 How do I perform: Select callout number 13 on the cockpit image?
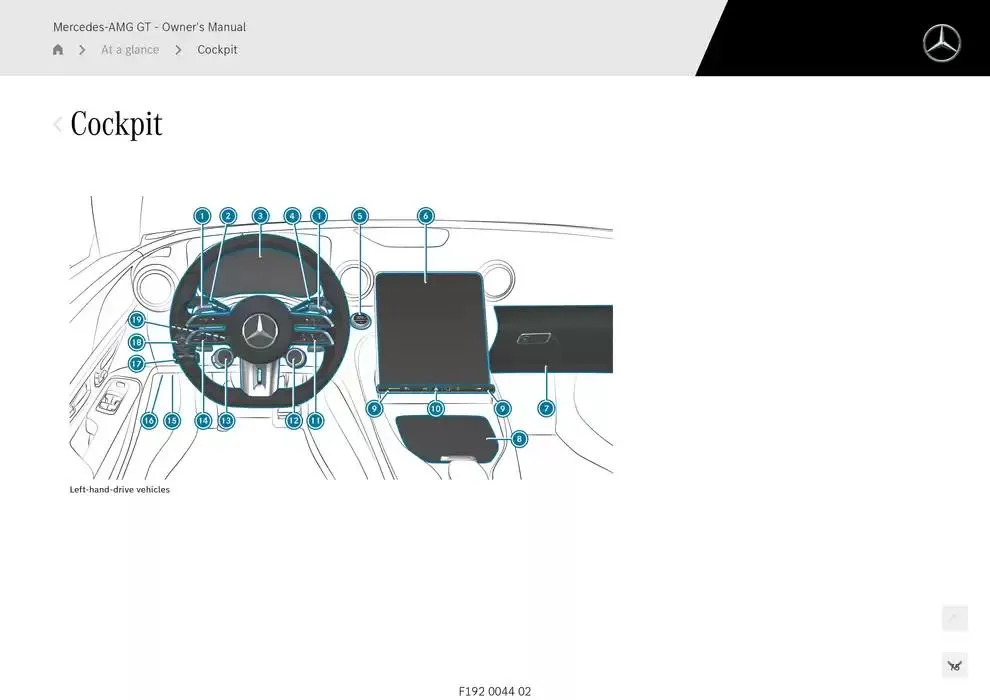point(226,421)
